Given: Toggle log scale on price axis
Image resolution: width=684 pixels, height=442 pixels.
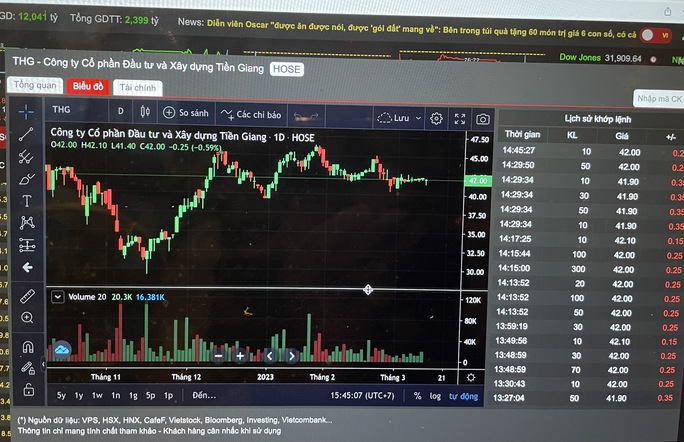Looking at the screenshot, I should pos(435,396).
